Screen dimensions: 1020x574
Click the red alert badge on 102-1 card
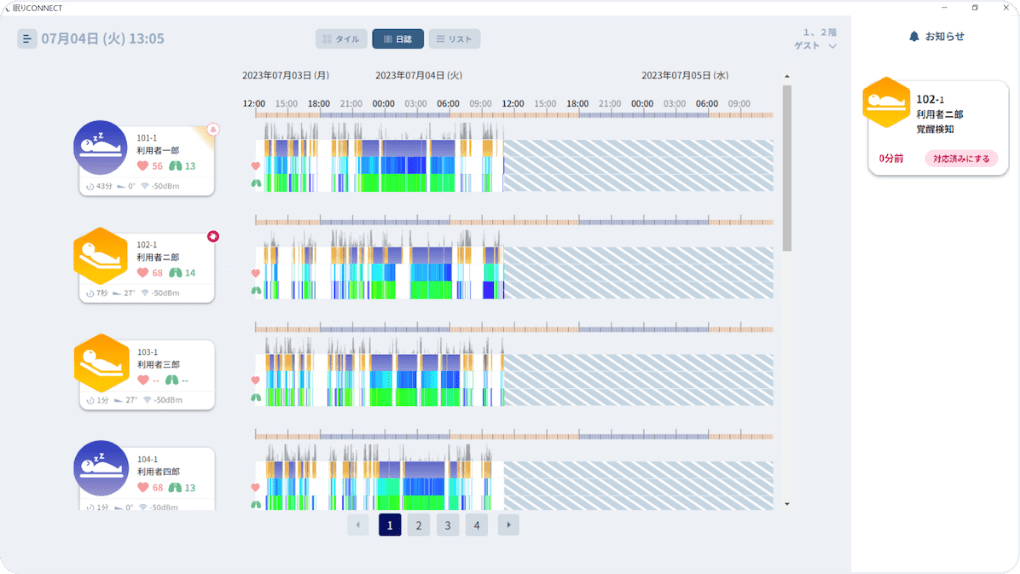tap(213, 237)
